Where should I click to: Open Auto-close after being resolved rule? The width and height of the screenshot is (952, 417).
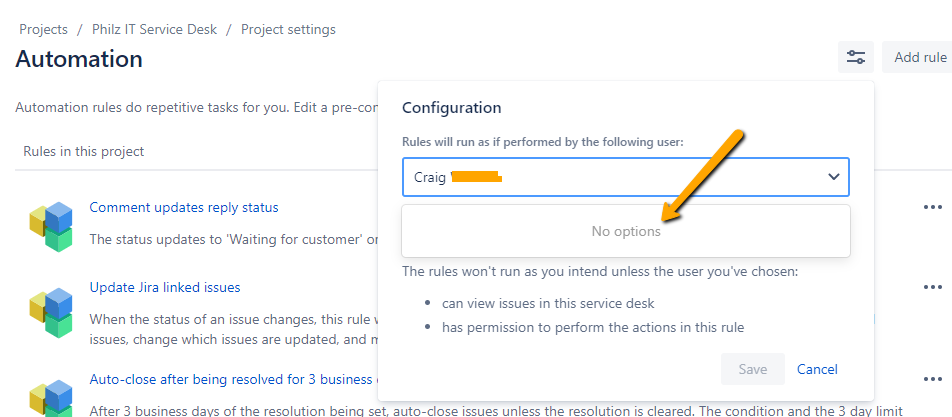(x=233, y=379)
